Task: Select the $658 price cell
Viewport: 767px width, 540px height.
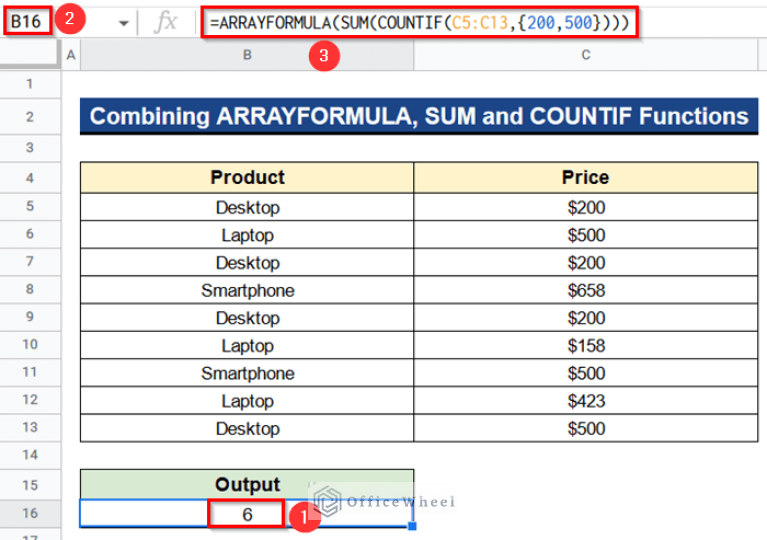Action: (x=586, y=290)
